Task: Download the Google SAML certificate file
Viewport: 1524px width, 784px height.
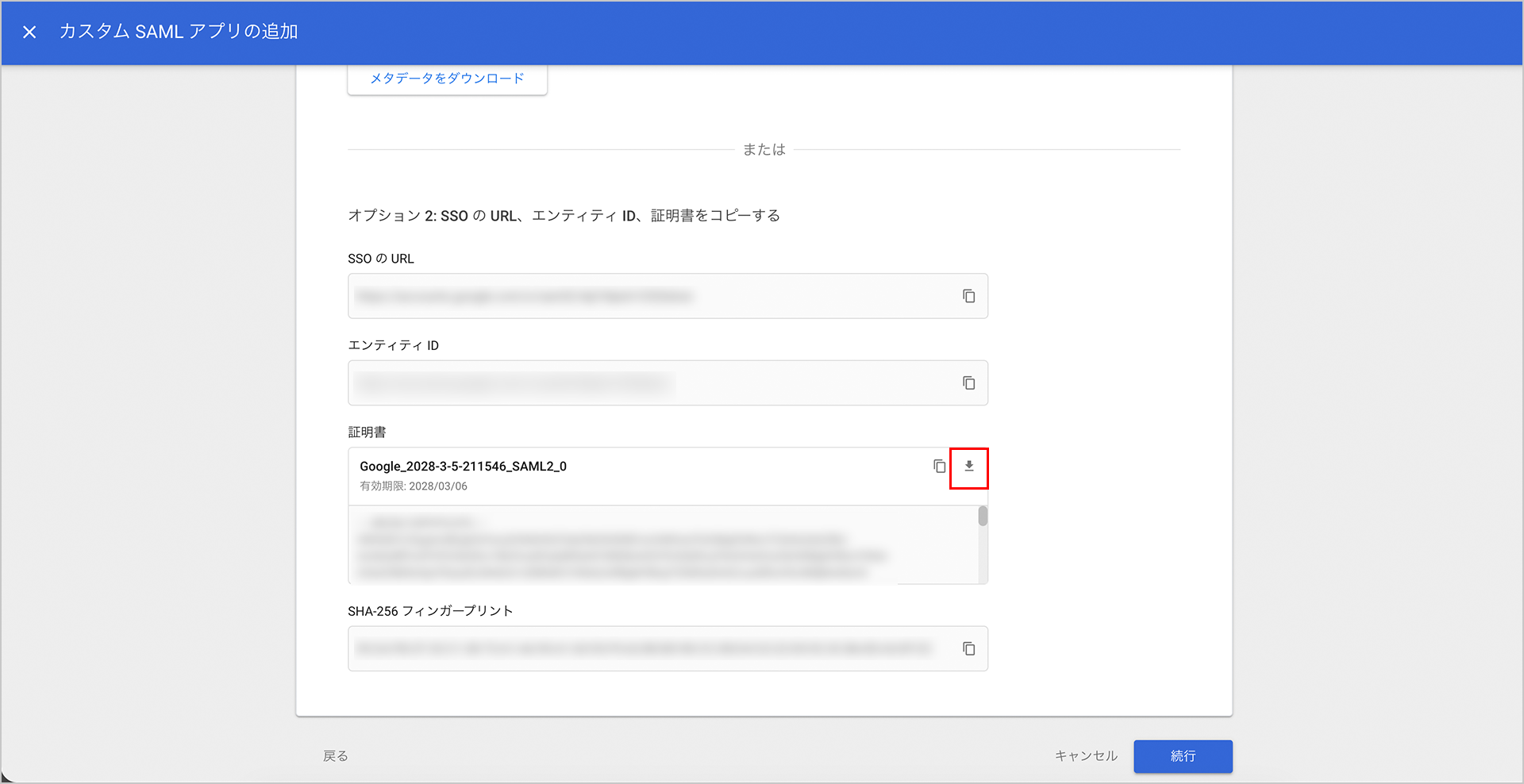Action: [968, 467]
